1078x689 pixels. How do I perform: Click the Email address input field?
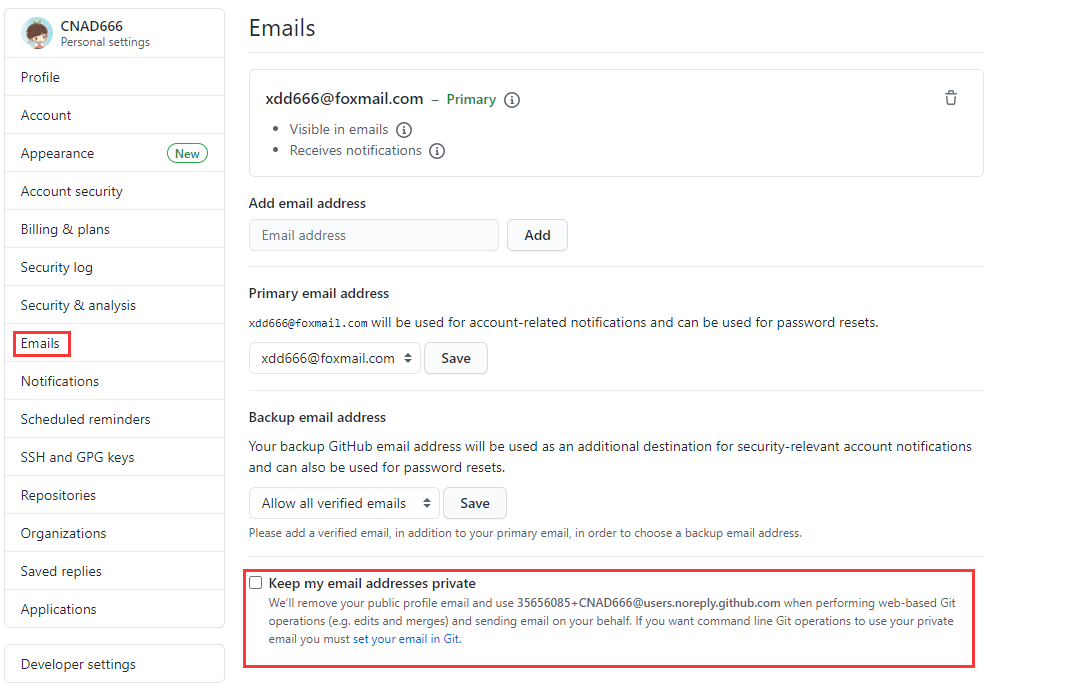374,235
